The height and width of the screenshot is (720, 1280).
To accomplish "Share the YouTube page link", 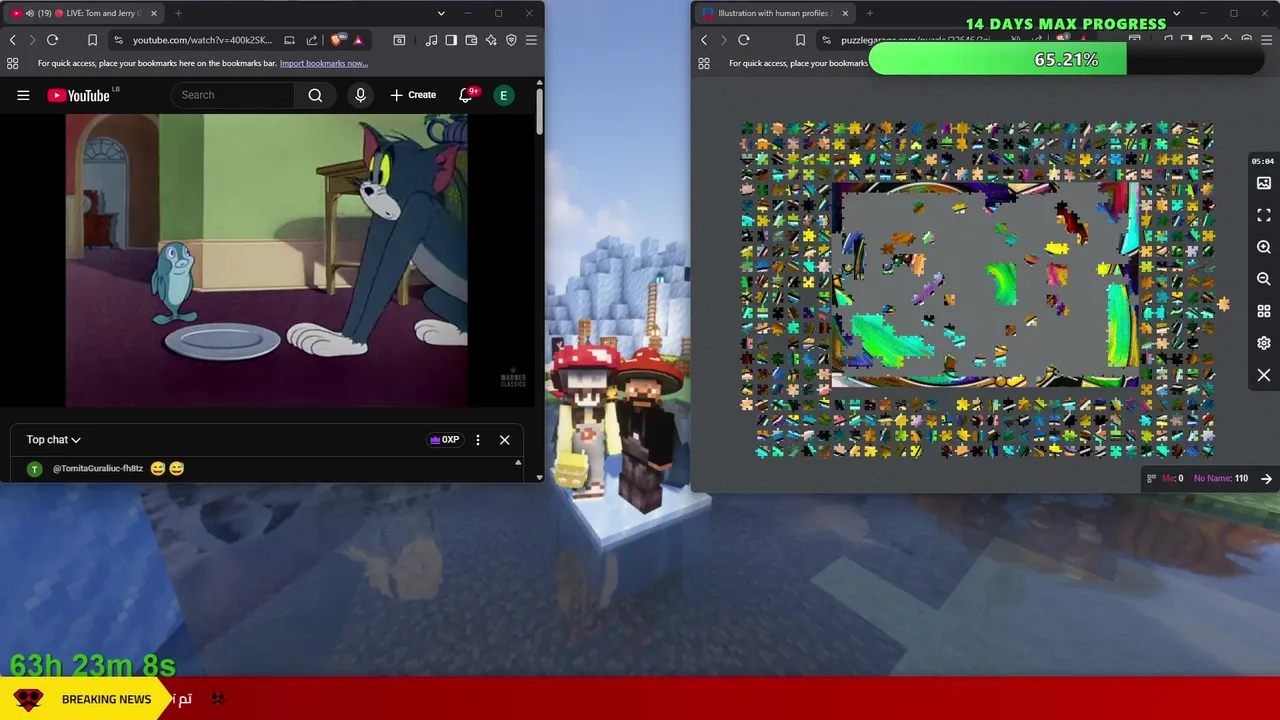I will coord(311,40).
